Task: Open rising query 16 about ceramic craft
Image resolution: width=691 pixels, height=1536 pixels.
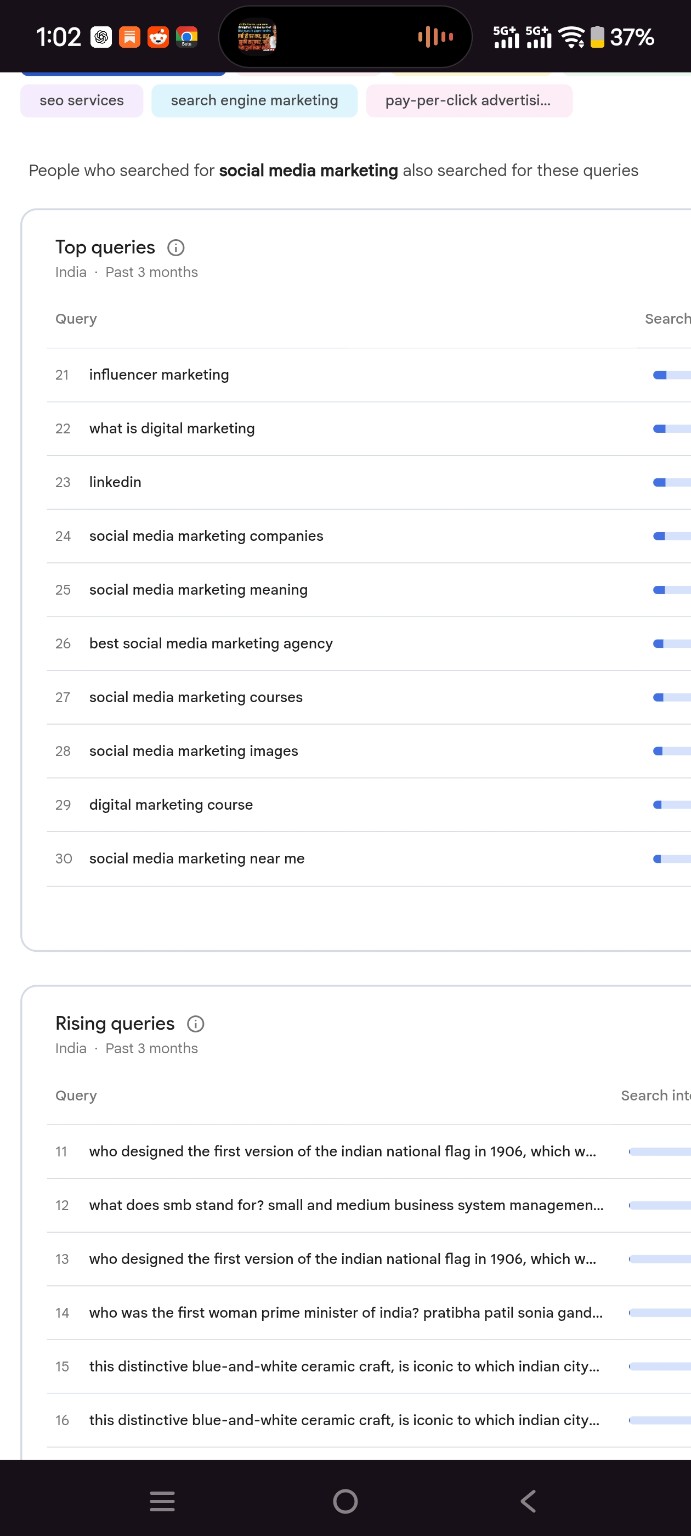Action: (344, 1421)
